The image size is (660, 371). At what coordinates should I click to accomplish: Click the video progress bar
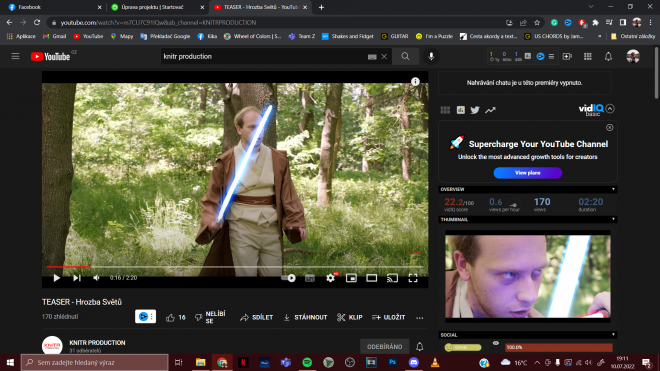click(235, 267)
